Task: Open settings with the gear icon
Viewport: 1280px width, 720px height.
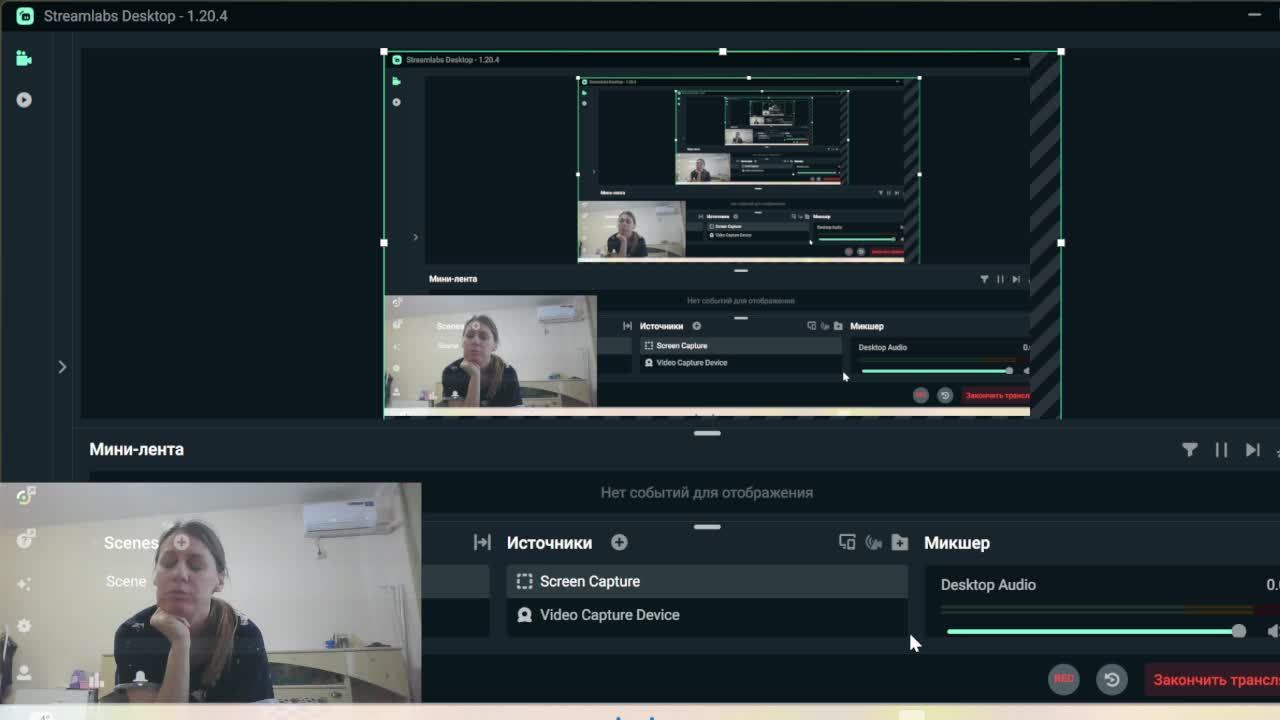Action: [24, 626]
